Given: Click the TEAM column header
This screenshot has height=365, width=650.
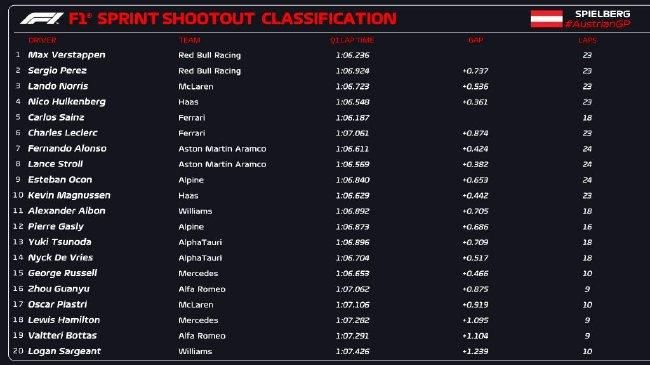Looking at the screenshot, I should [189, 40].
